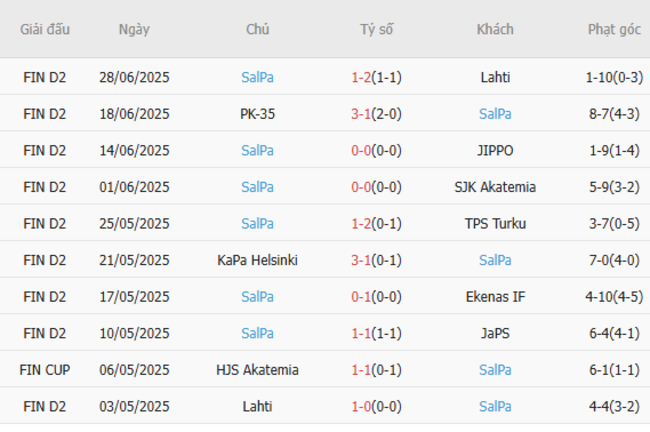
Task: Open PK-35 team link
Action: coord(257,113)
